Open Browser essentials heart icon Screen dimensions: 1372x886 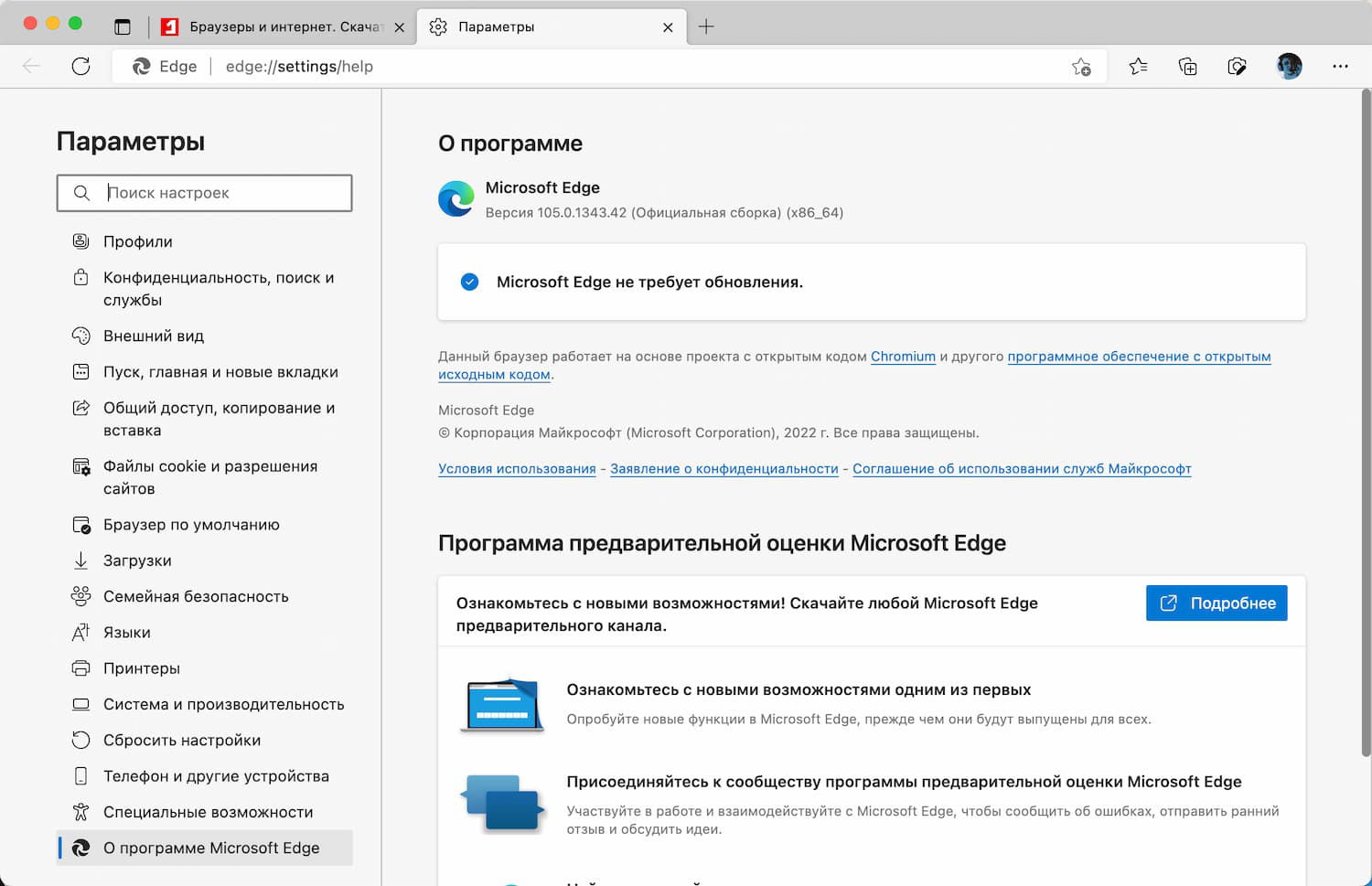click(x=1237, y=66)
